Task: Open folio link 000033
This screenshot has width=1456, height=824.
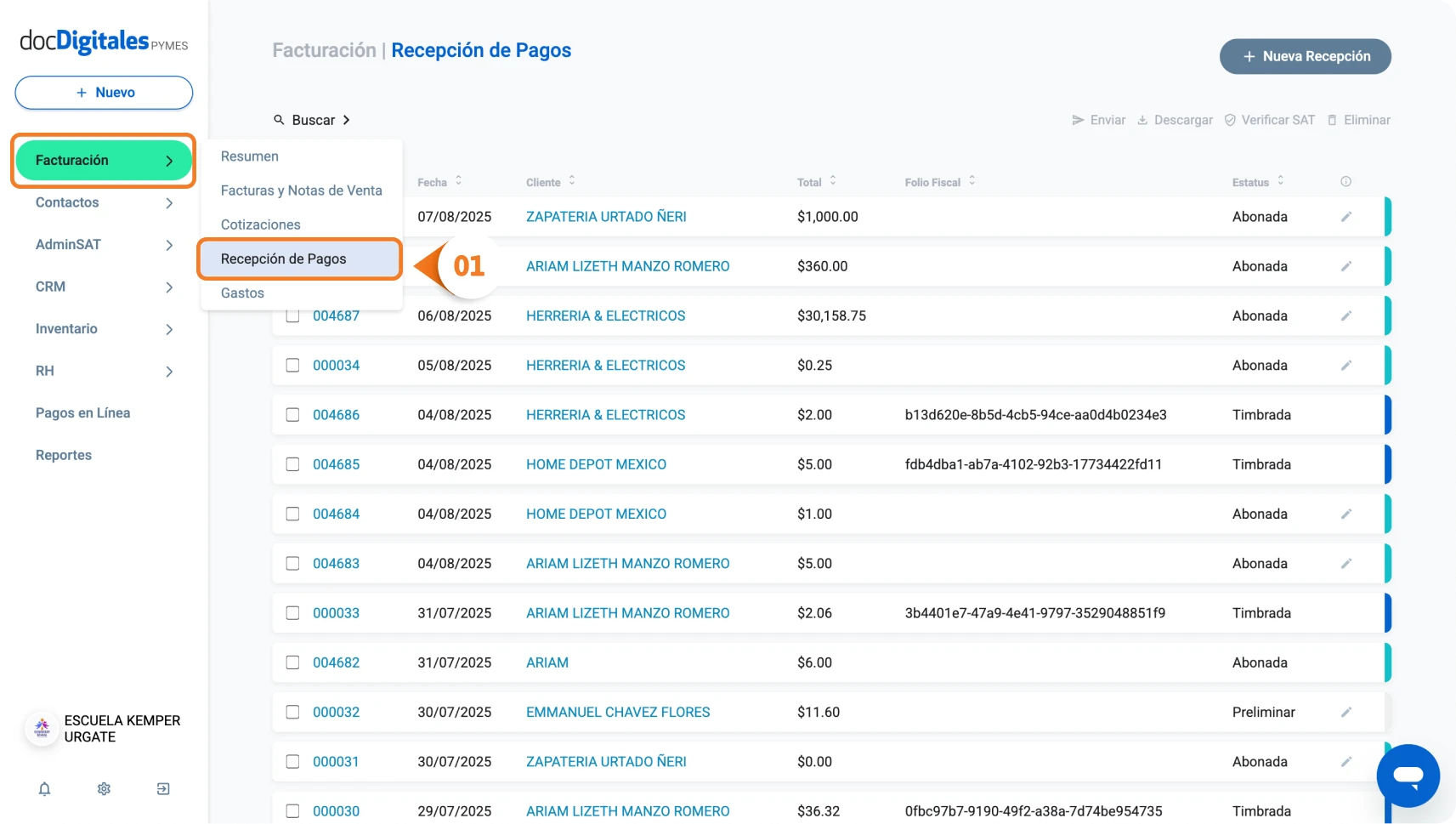Action: [337, 613]
